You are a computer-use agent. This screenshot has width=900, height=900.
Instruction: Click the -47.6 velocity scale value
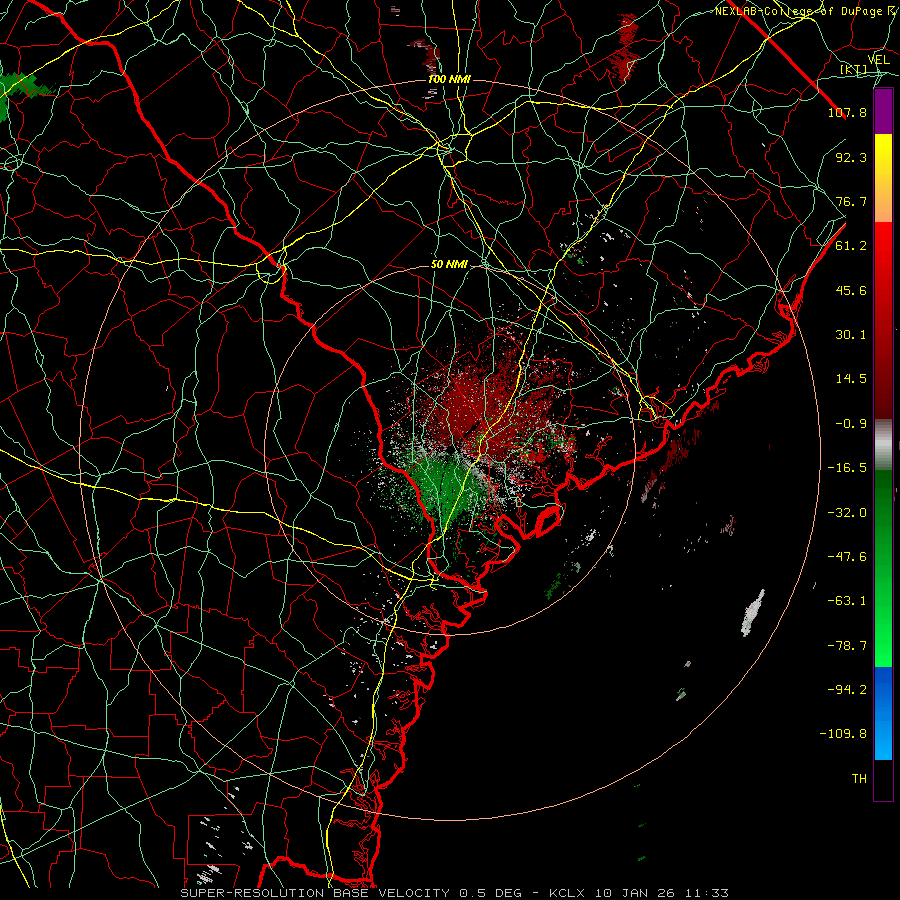(847, 557)
